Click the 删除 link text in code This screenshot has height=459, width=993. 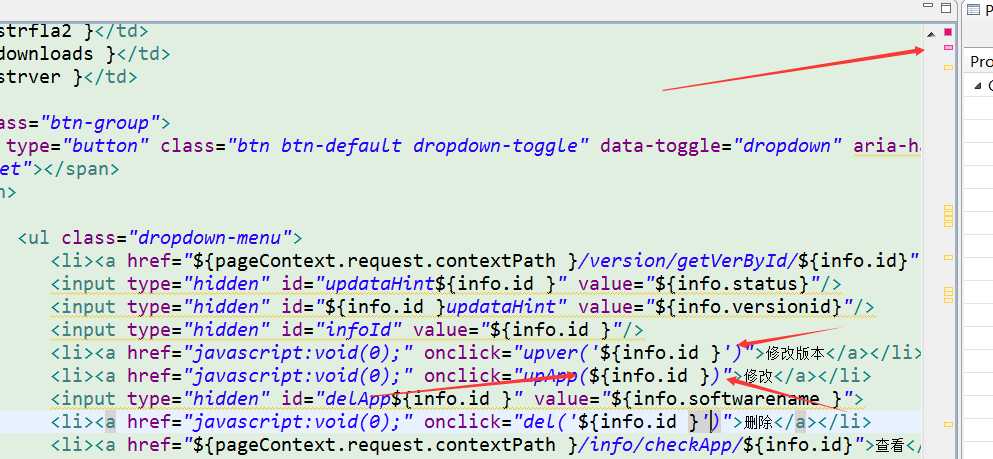pos(758,422)
